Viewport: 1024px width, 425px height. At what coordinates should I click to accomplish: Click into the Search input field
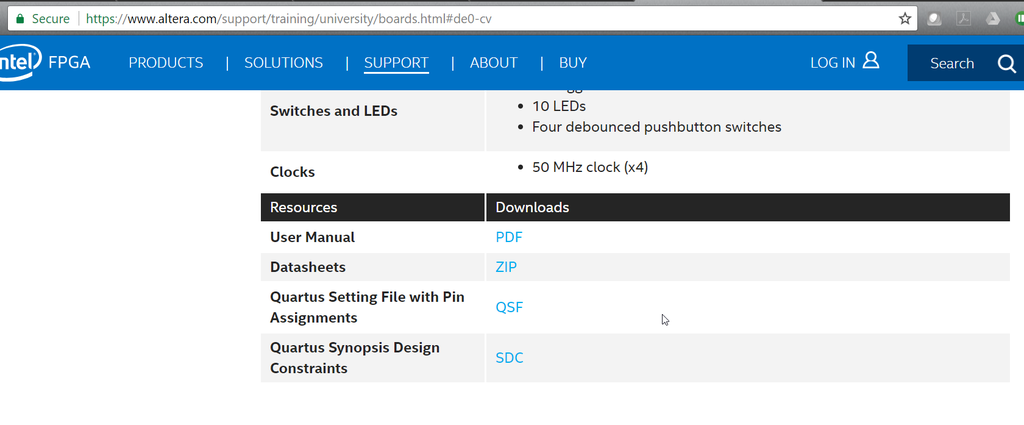[950, 64]
